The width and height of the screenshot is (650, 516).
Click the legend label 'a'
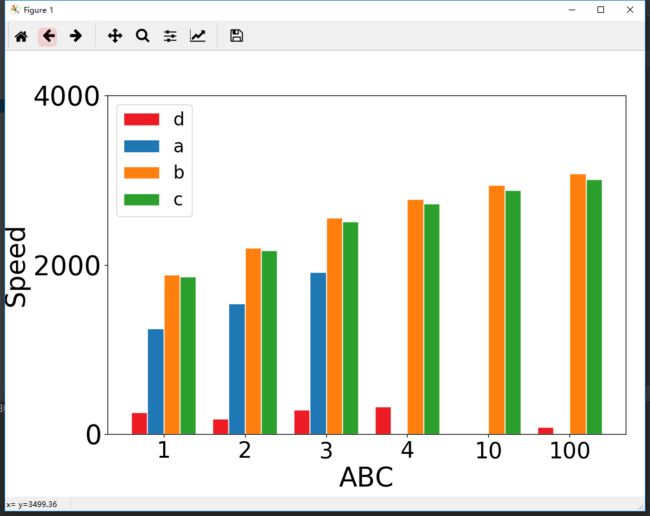coord(178,147)
